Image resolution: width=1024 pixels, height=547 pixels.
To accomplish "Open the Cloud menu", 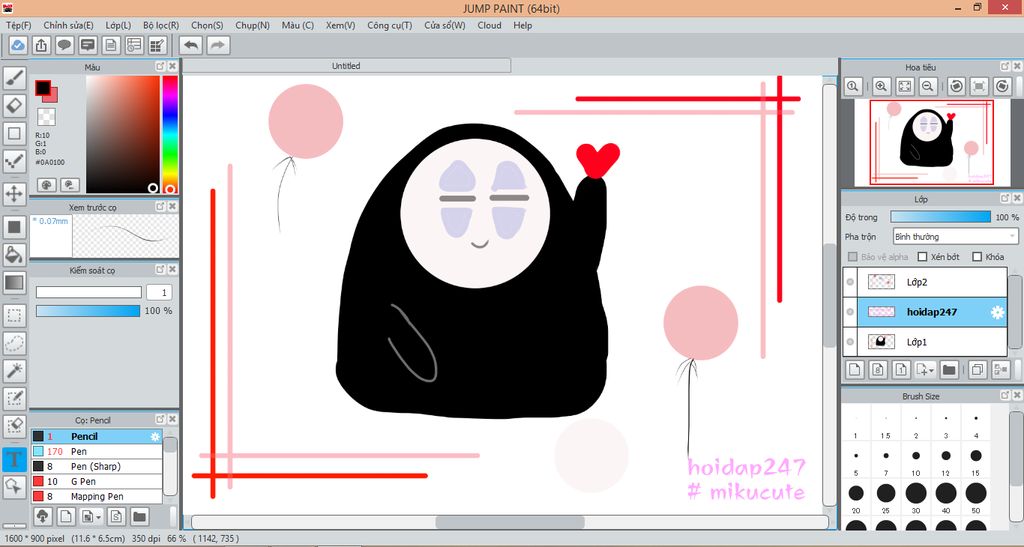I will (489, 25).
